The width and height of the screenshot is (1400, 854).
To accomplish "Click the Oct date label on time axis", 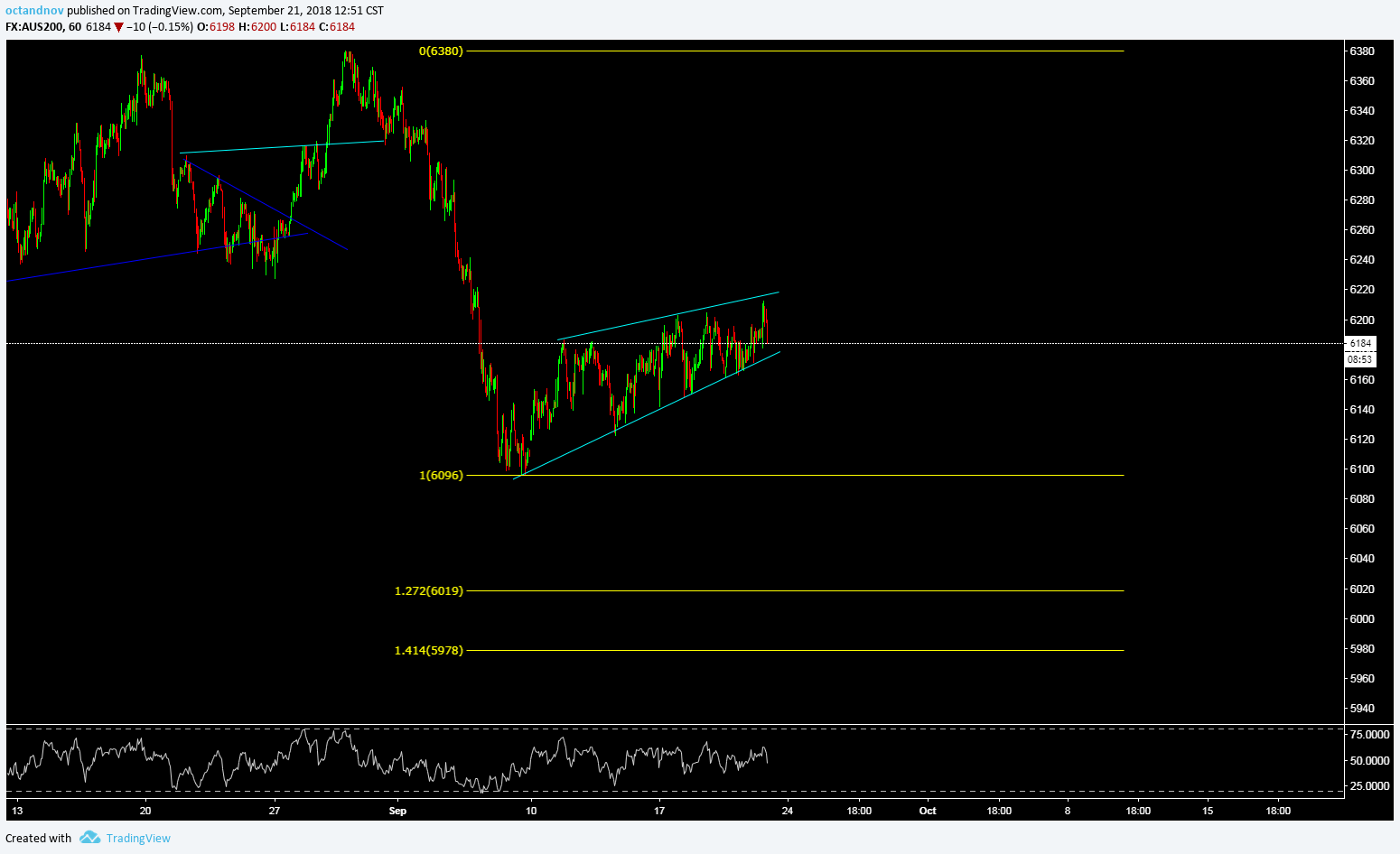I will pos(928,811).
